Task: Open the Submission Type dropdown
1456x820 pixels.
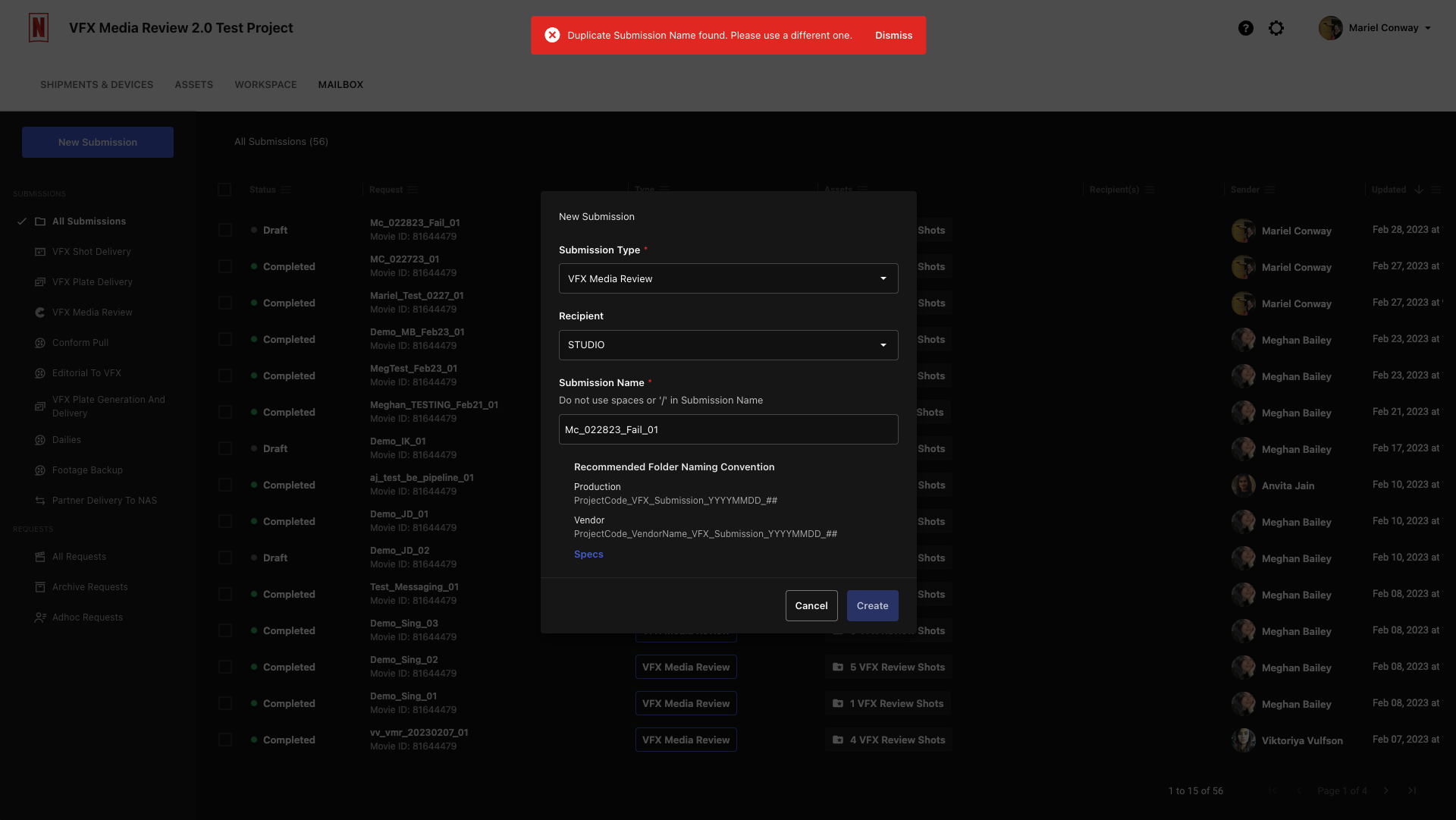Action: click(728, 278)
